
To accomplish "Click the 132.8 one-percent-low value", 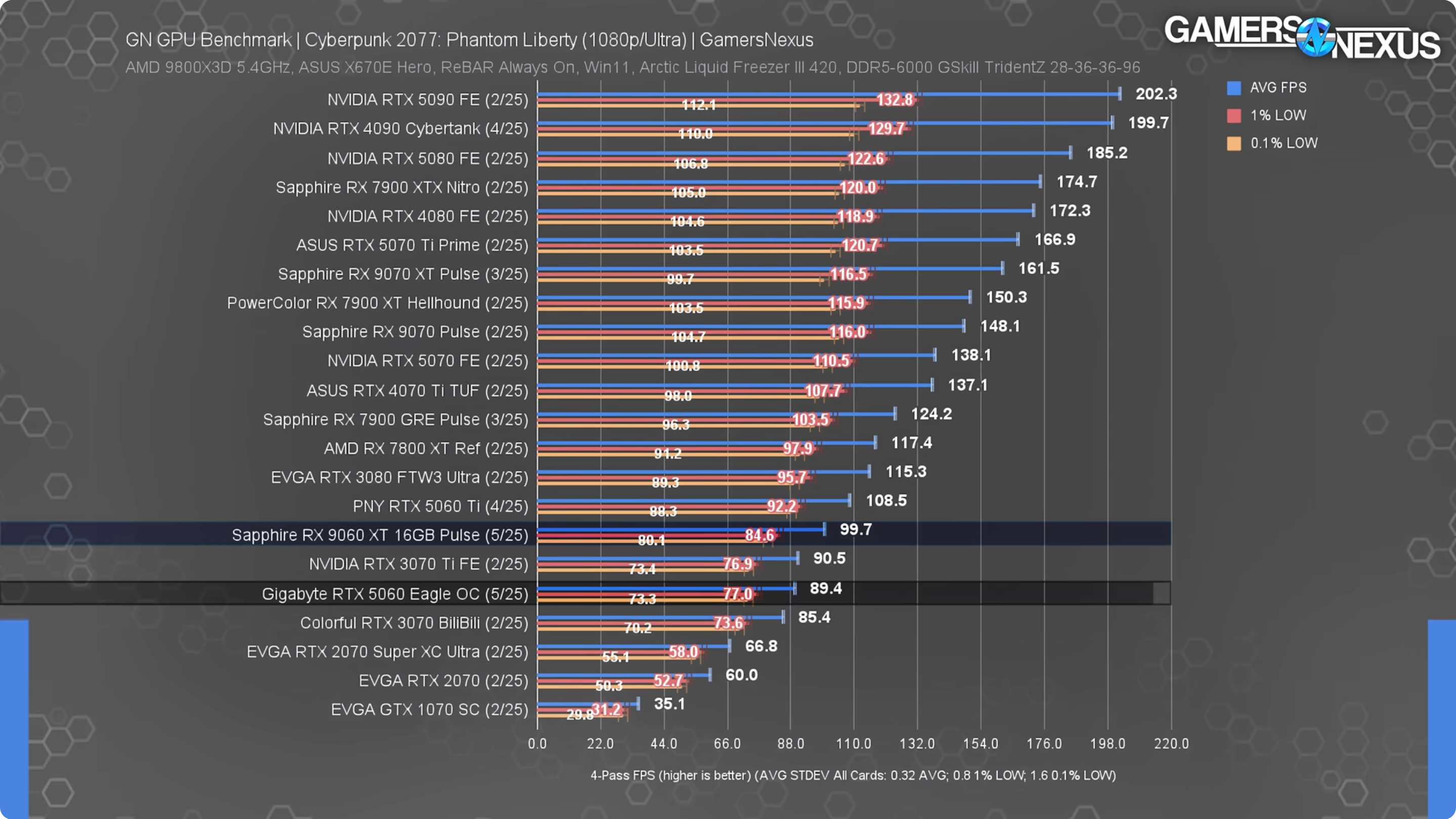I will (895, 100).
